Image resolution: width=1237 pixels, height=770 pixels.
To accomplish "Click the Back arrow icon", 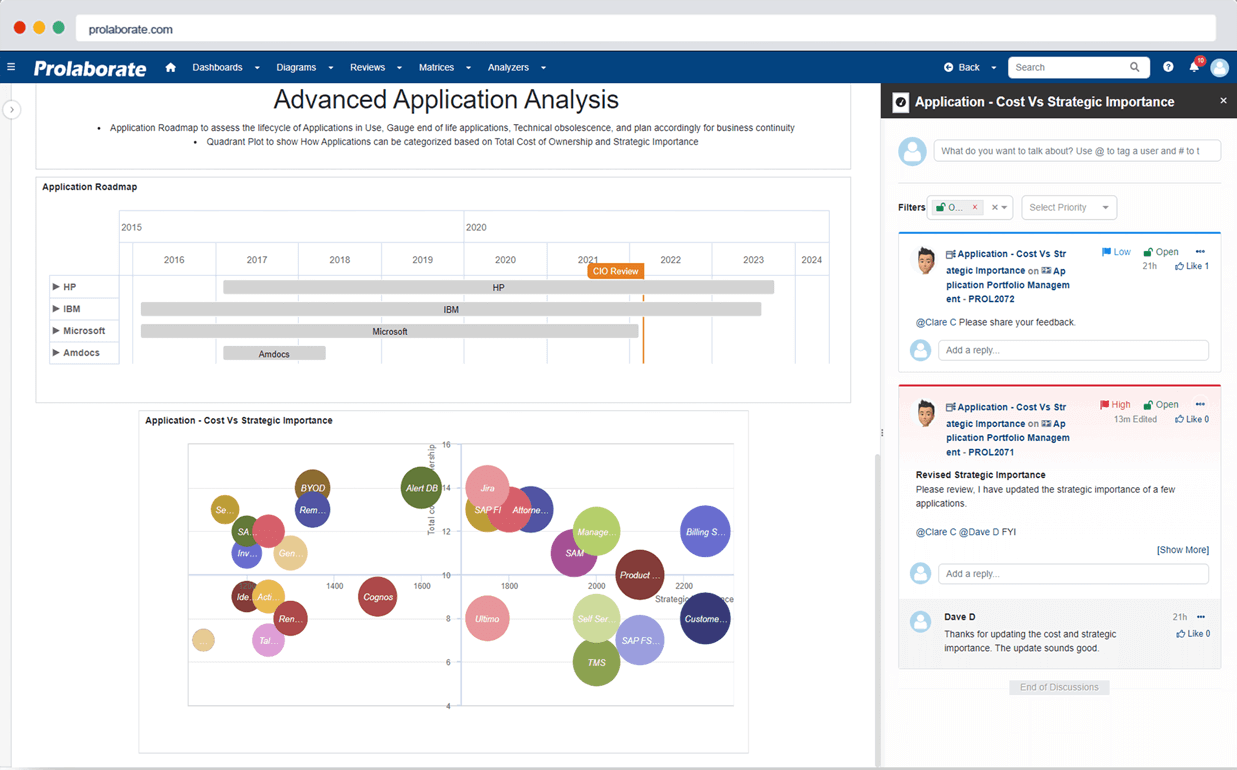I will pyautogui.click(x=949, y=67).
